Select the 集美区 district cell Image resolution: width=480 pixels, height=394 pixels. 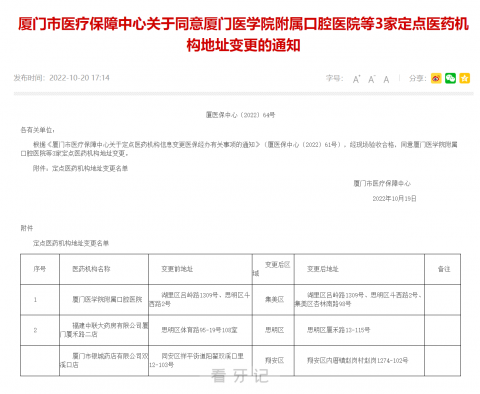[x=274, y=300]
